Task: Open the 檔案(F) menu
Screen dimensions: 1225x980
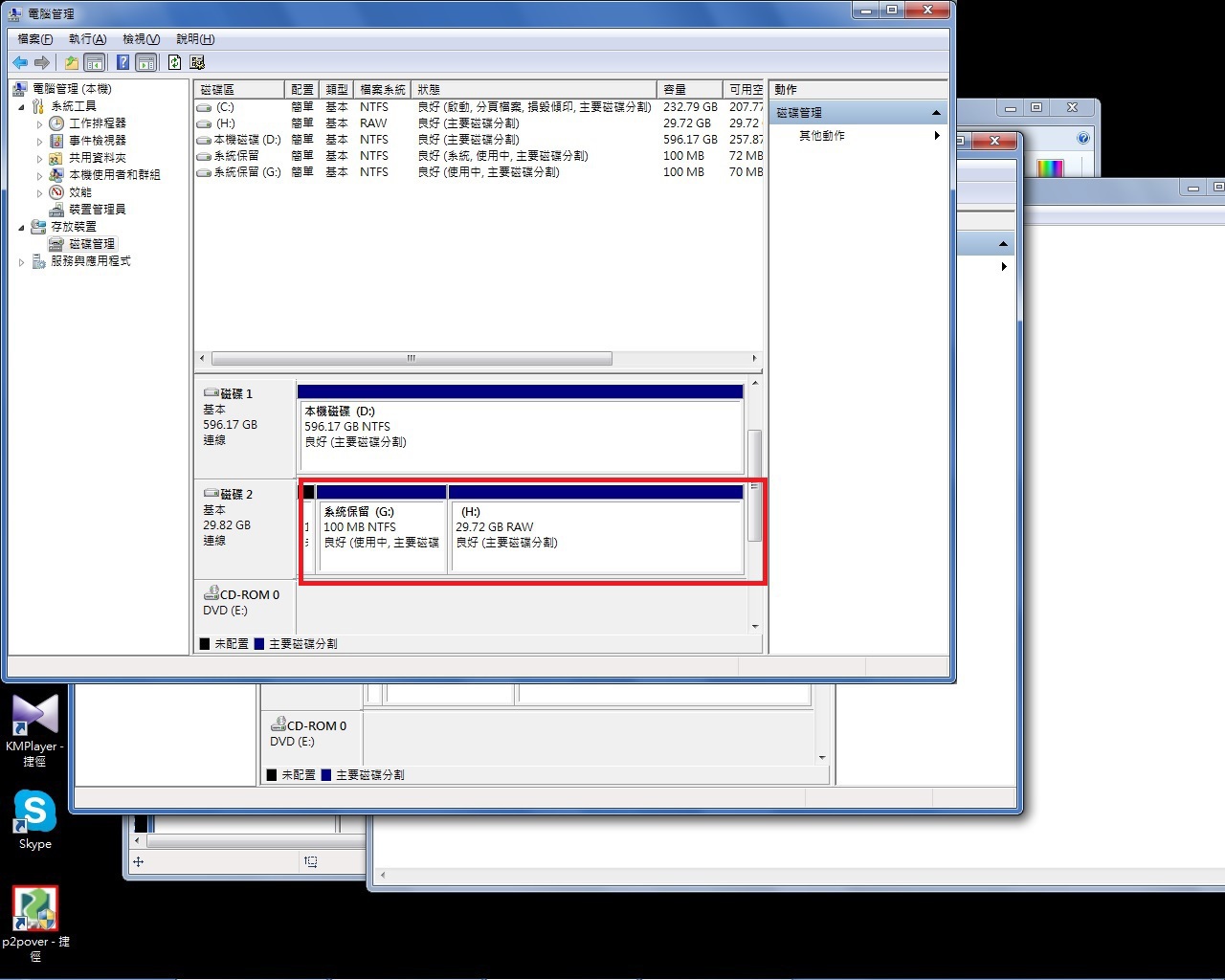Action: [x=35, y=39]
